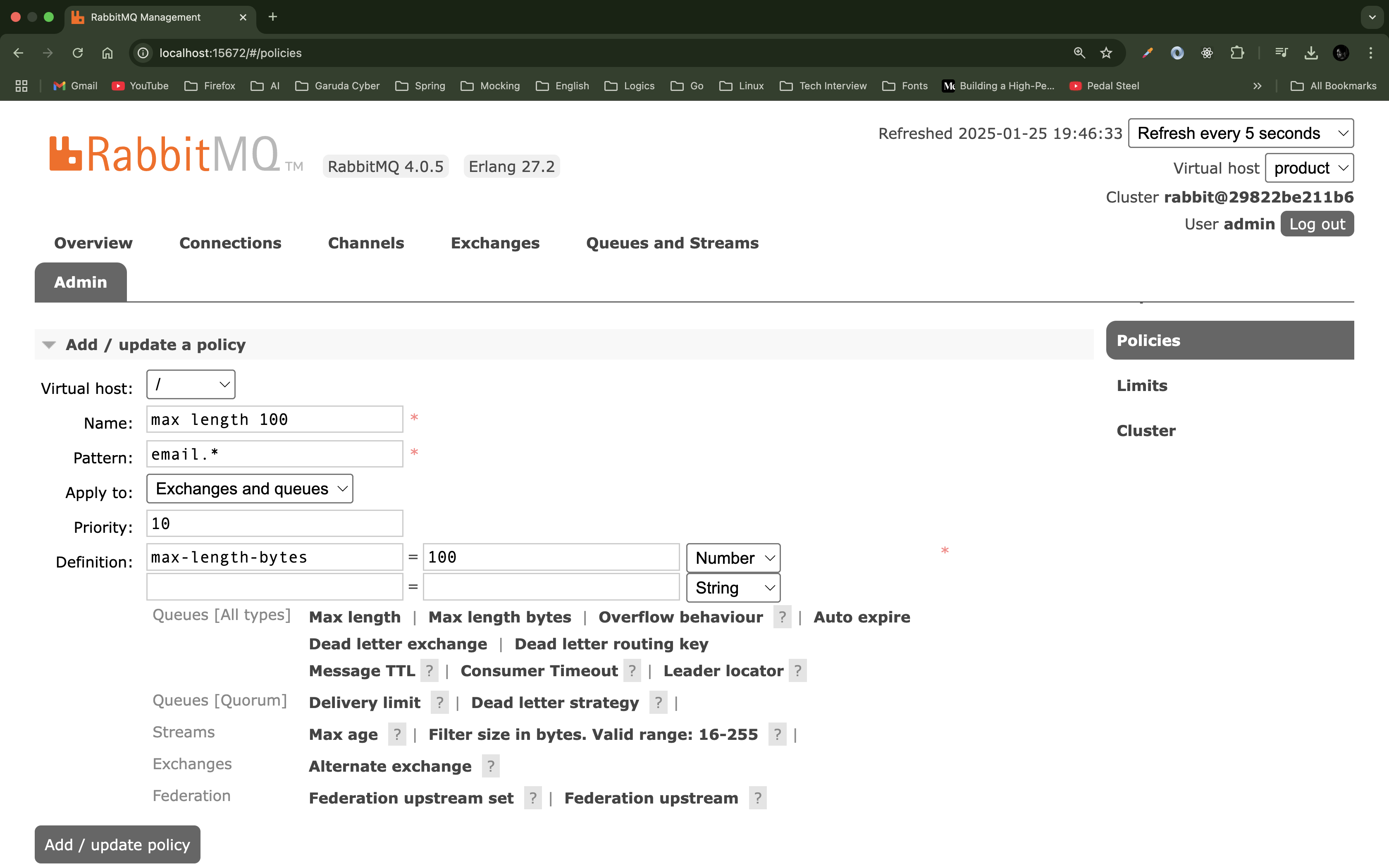Select Policies in the admin sidebar
The width and height of the screenshot is (1389, 868).
1230,341
